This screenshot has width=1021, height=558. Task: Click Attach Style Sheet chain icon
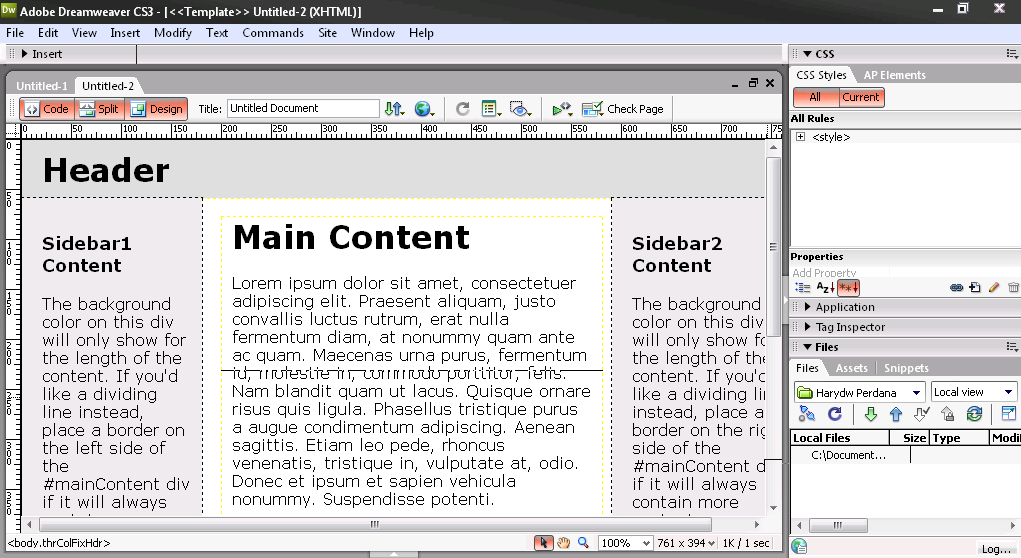click(956, 287)
